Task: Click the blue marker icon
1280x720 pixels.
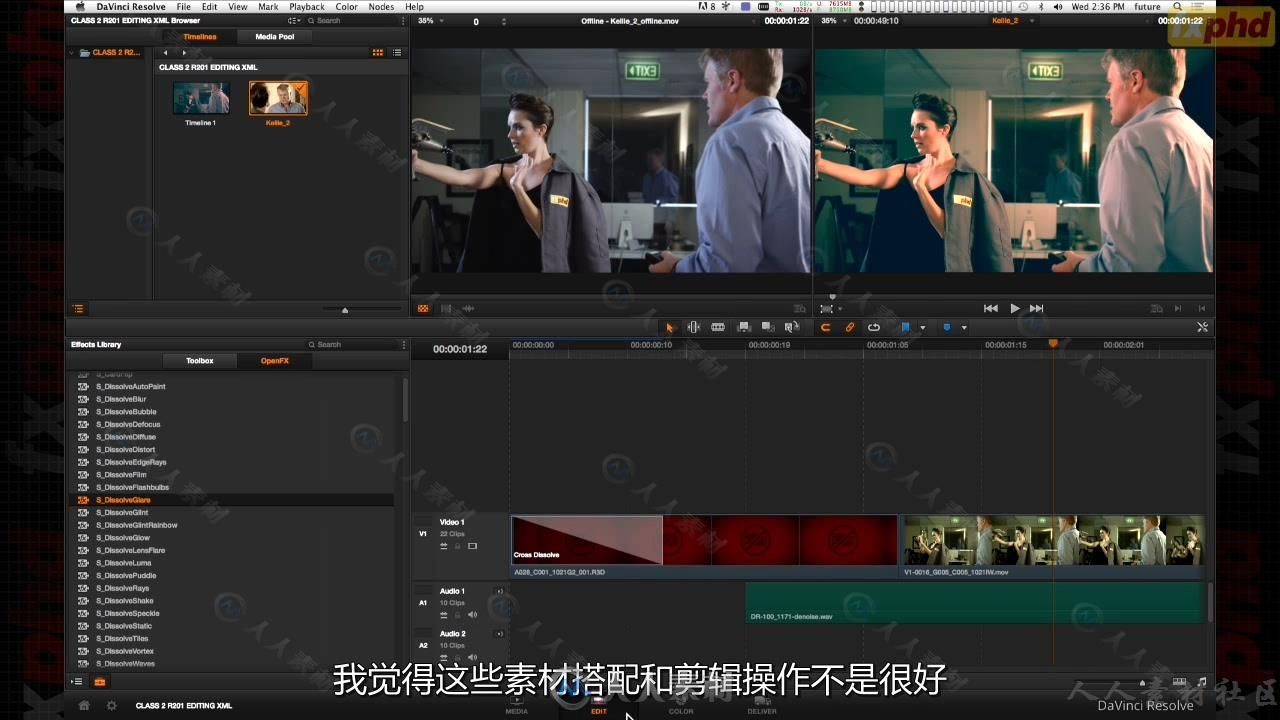Action: pyautogui.click(x=947, y=327)
